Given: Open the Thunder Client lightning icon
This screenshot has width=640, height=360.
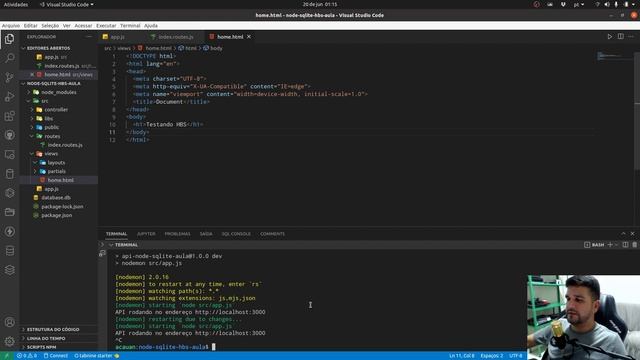Looking at the screenshot, I should 9,231.
